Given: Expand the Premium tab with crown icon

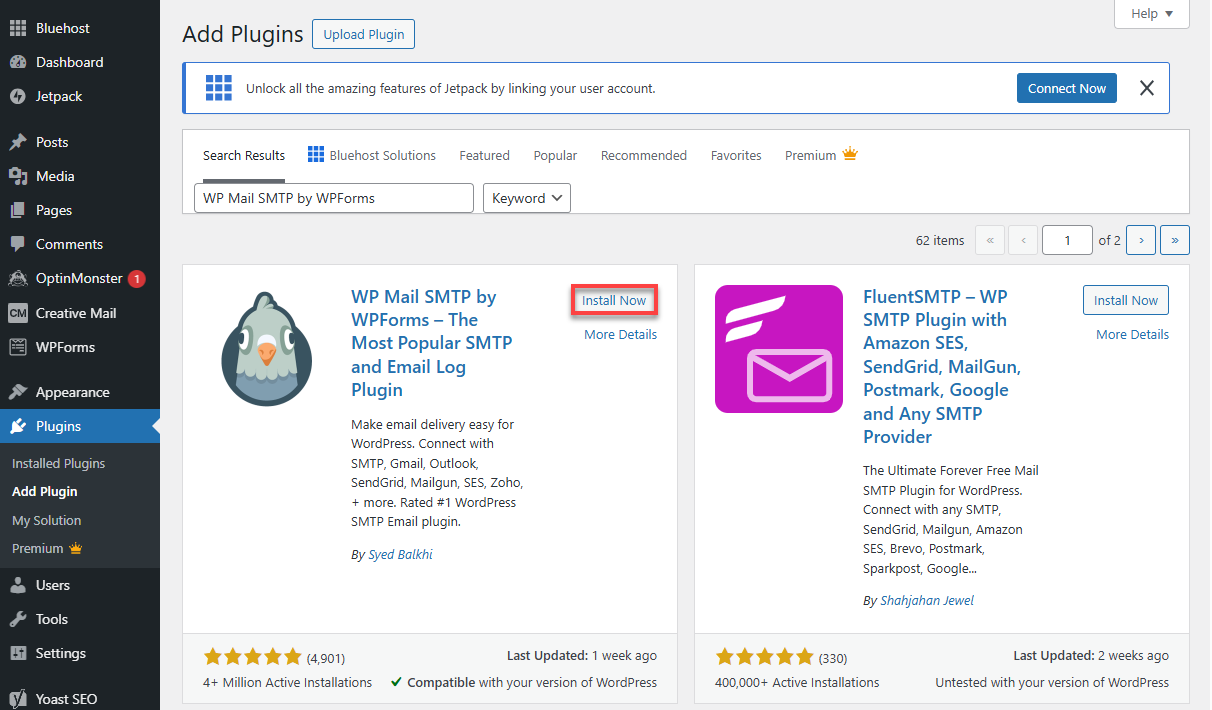Looking at the screenshot, I should pos(820,155).
